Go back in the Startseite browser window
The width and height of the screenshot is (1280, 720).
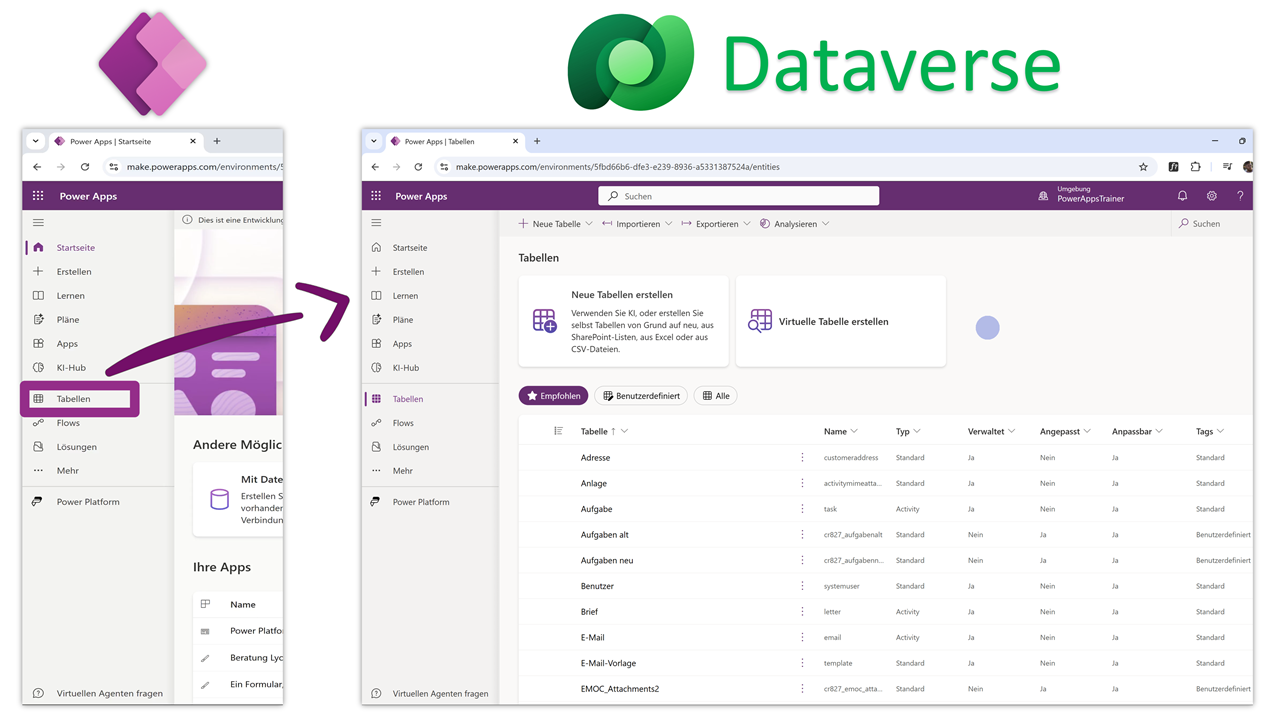37,167
